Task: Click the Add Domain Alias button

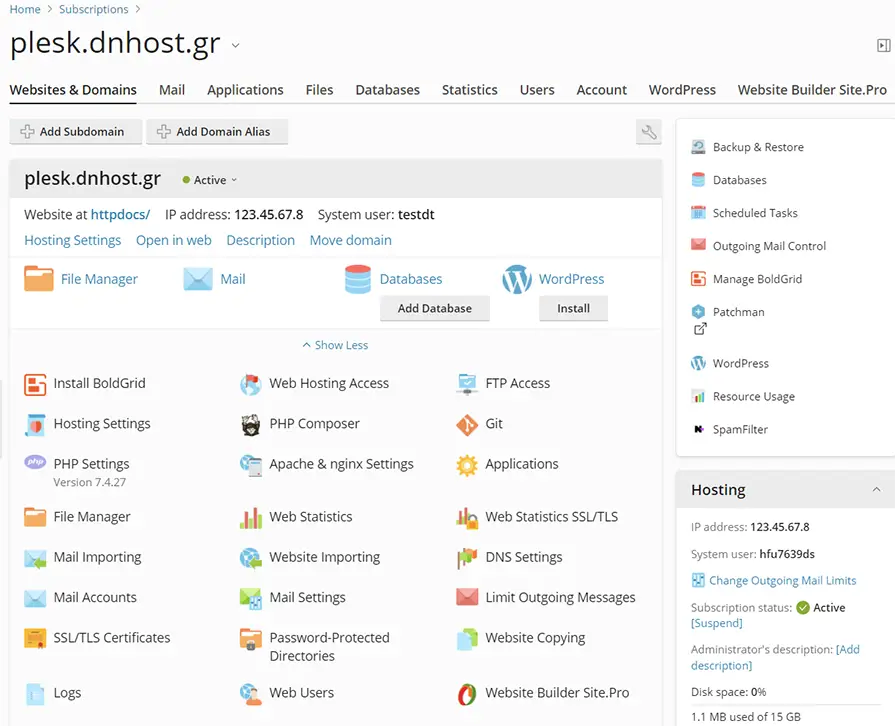Action: [217, 132]
